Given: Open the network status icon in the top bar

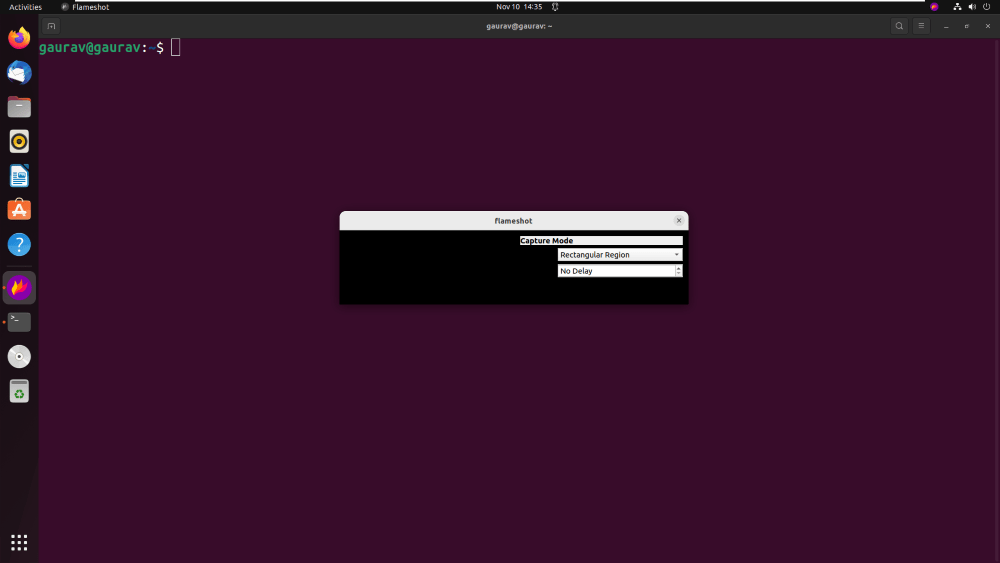Looking at the screenshot, I should click(957, 7).
